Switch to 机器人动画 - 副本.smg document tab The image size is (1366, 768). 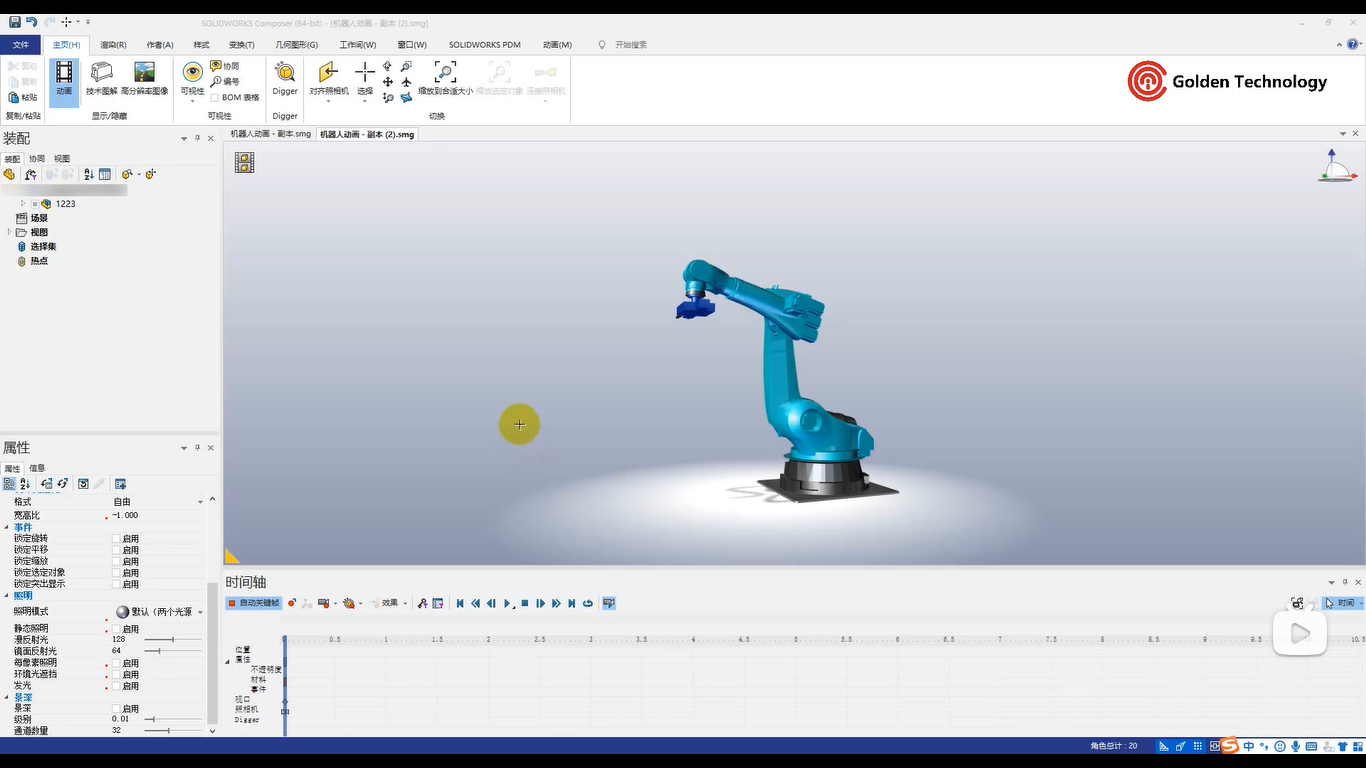(x=270, y=134)
